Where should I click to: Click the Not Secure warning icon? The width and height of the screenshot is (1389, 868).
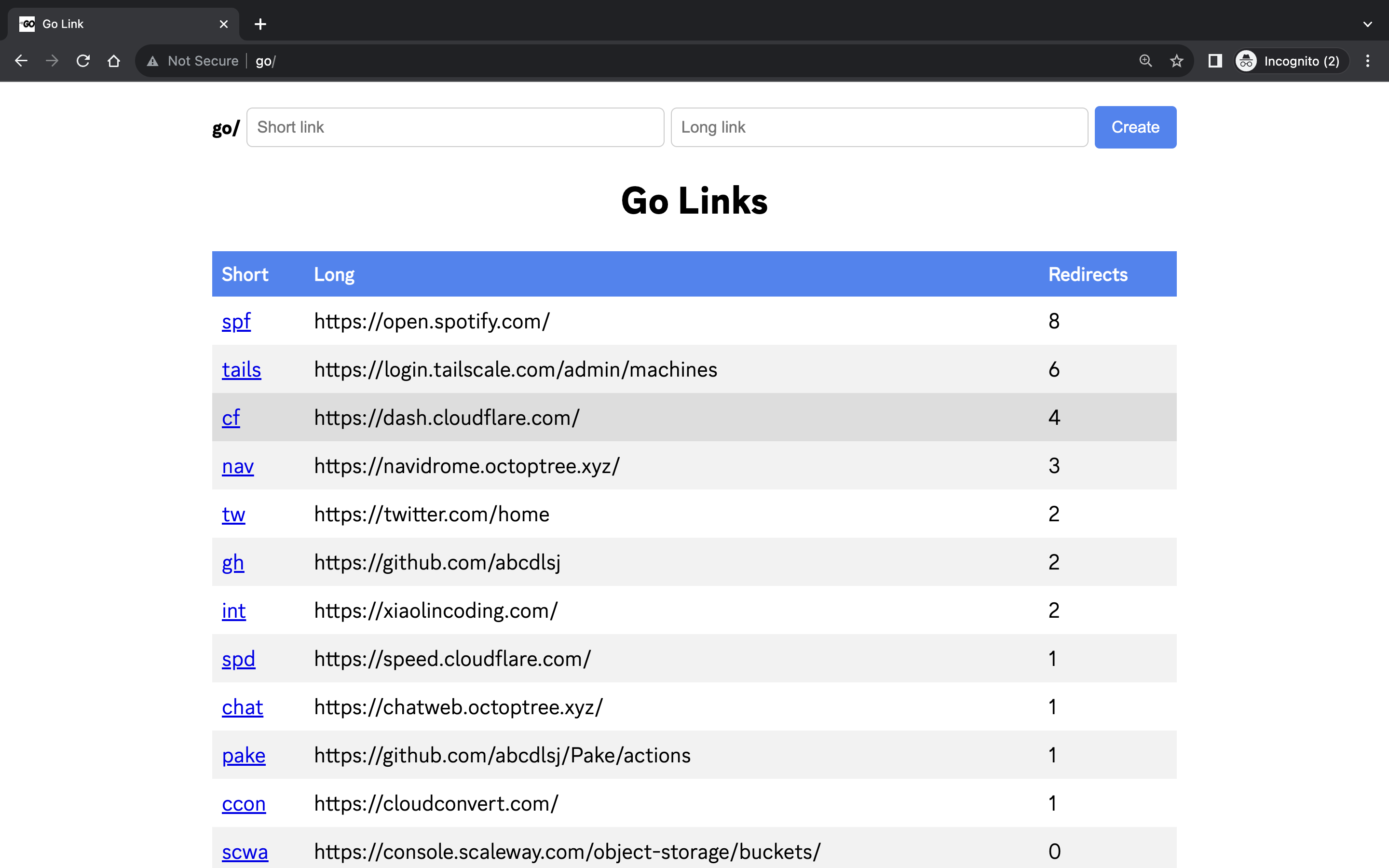click(153, 61)
